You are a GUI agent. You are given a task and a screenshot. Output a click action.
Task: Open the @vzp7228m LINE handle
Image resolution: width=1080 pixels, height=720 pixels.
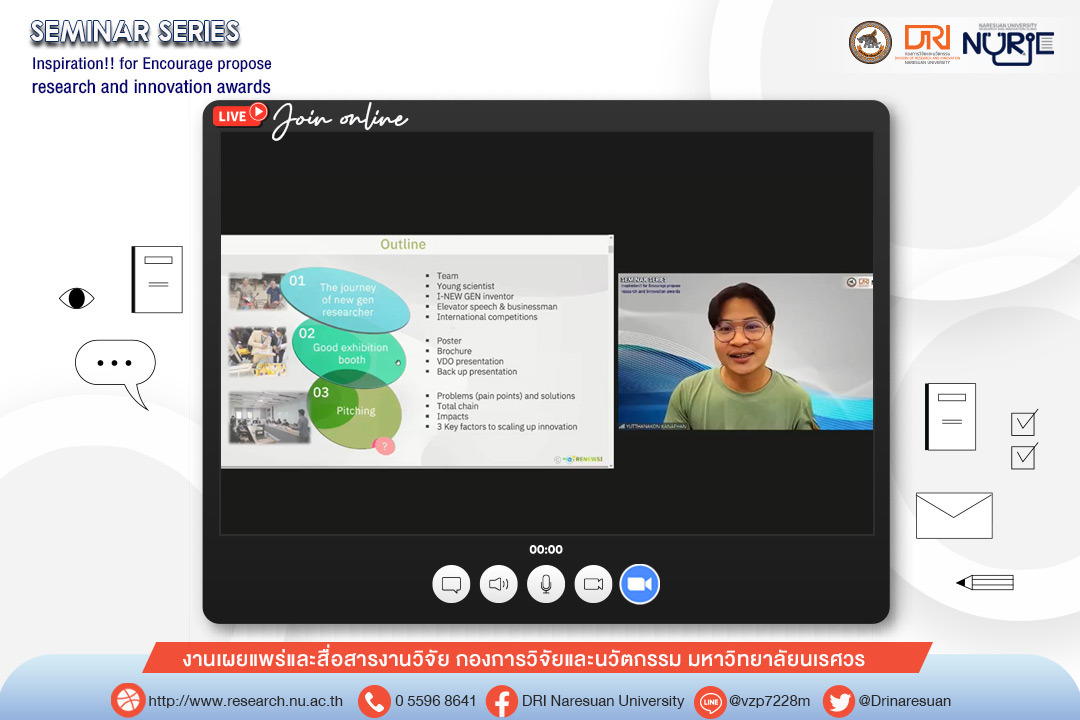[x=769, y=701]
